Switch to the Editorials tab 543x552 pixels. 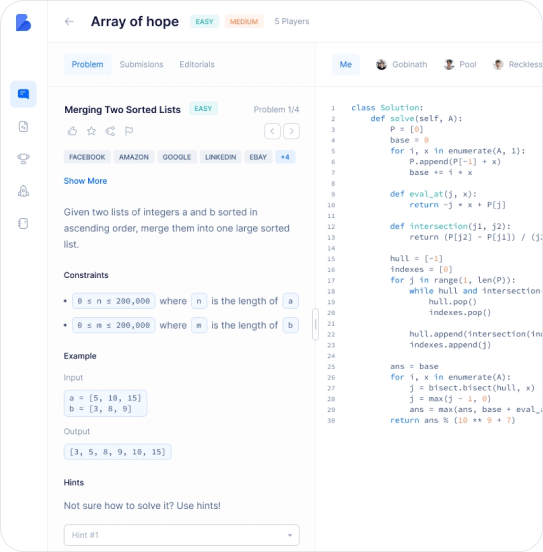197,64
